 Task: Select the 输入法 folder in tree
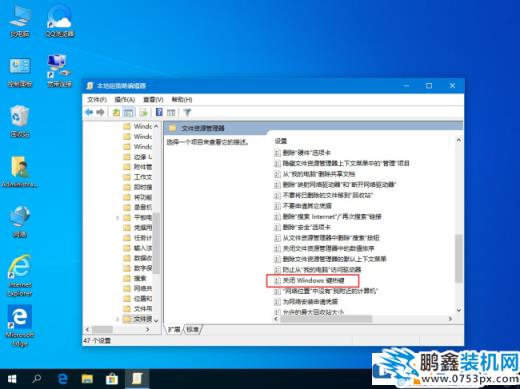point(138,248)
